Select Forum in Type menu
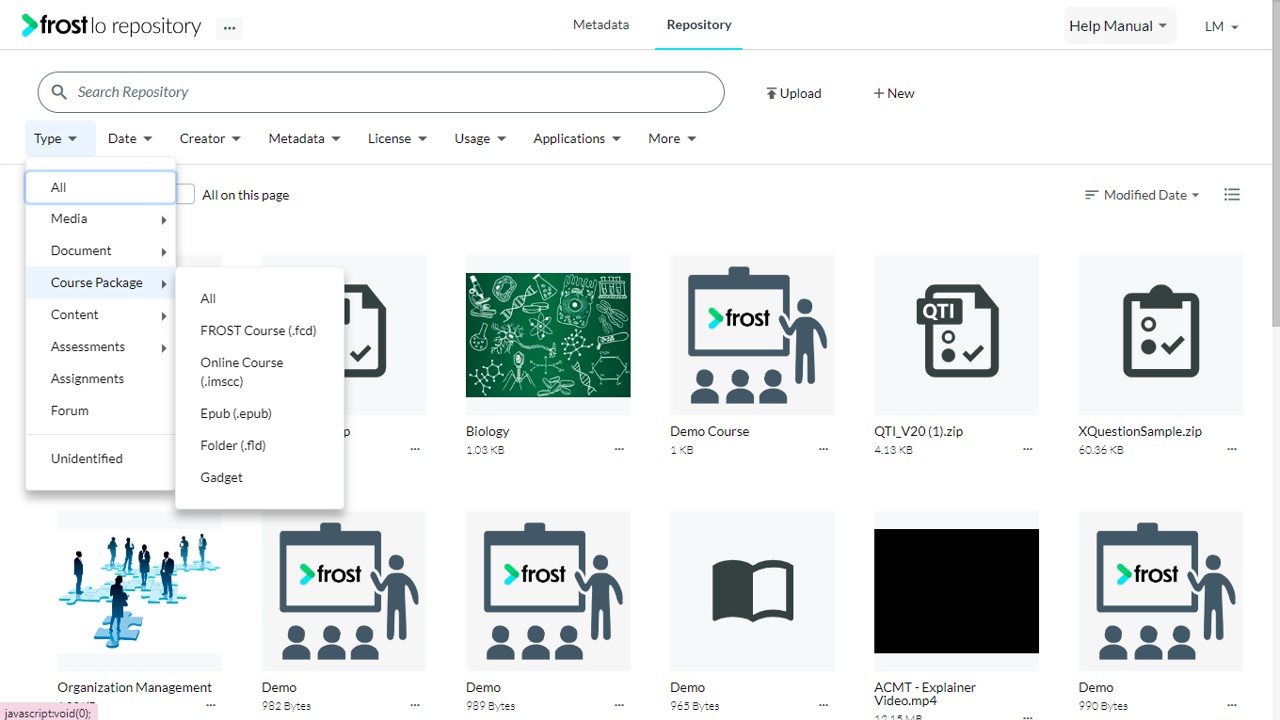 click(101, 411)
